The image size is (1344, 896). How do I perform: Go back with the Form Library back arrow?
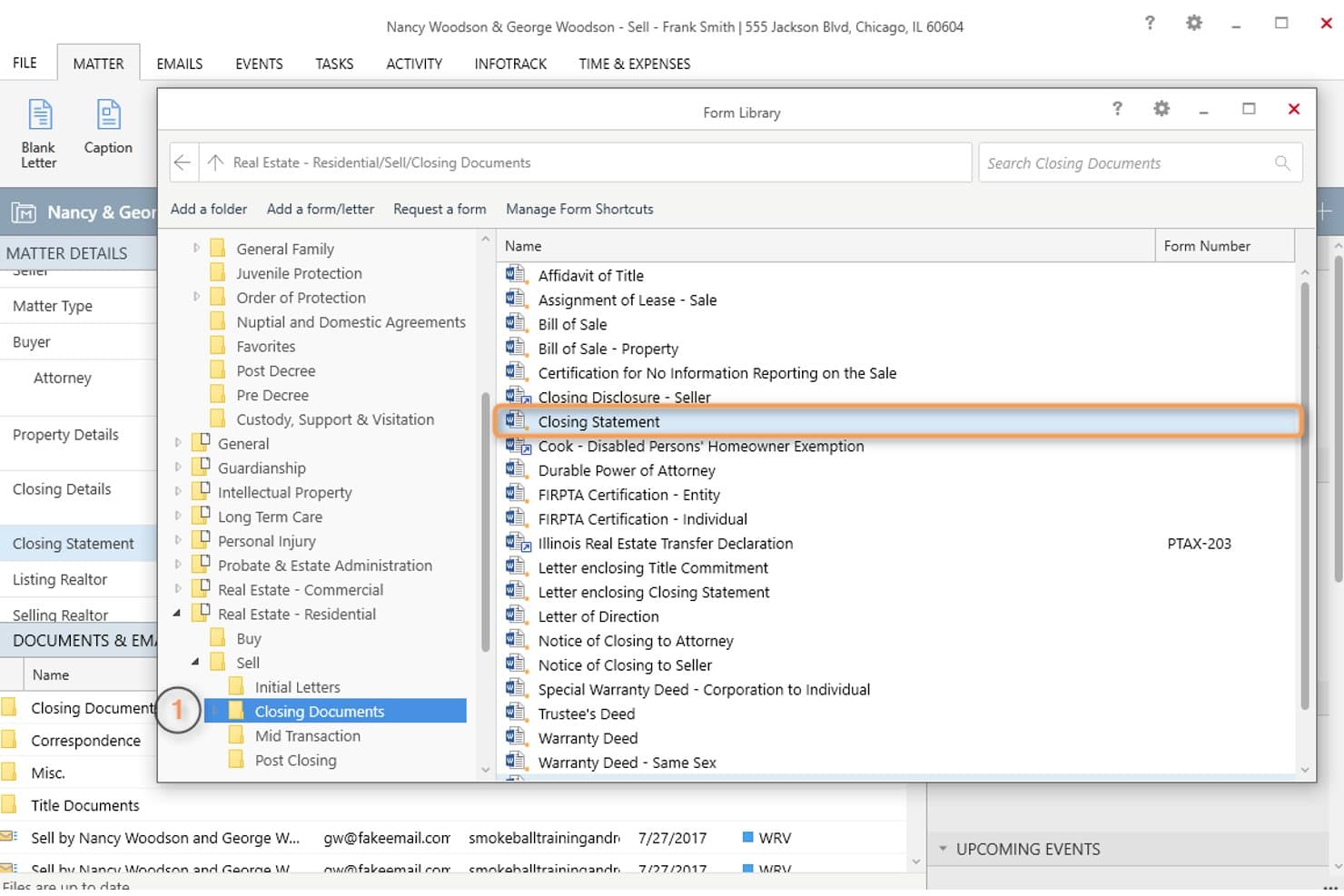[x=183, y=162]
